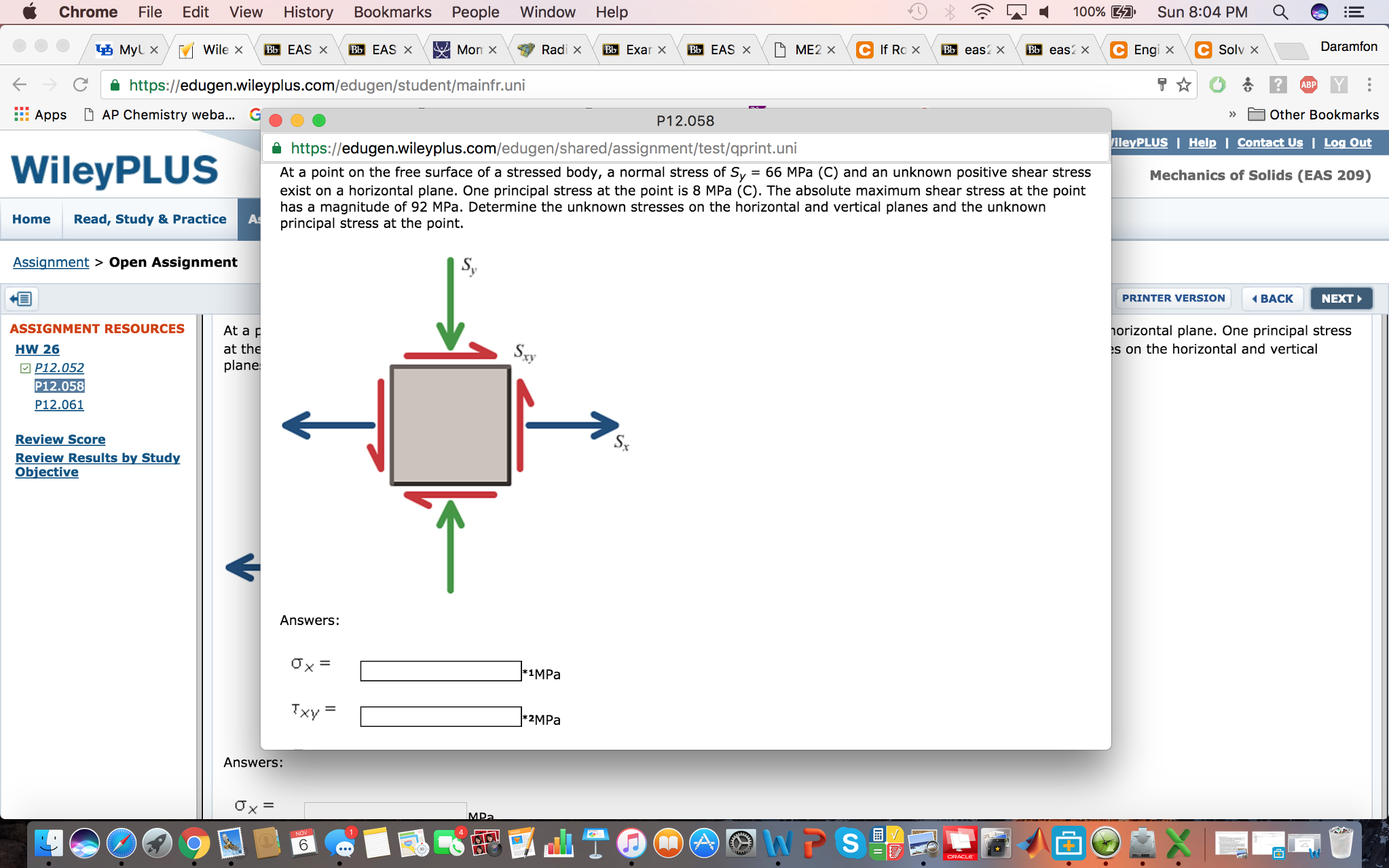This screenshot has height=868, width=1389.
Task: Reload the WileyPLUS page
Action: click(x=80, y=85)
